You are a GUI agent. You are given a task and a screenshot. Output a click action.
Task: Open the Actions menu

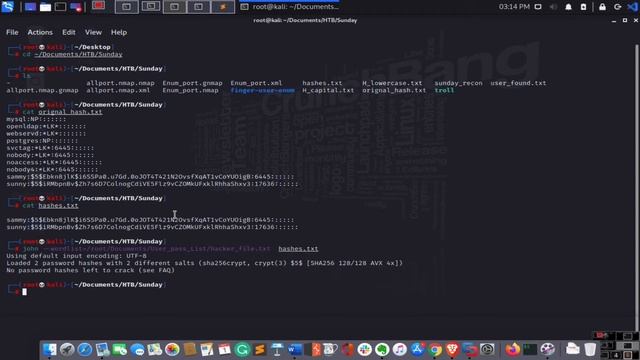[x=40, y=32]
